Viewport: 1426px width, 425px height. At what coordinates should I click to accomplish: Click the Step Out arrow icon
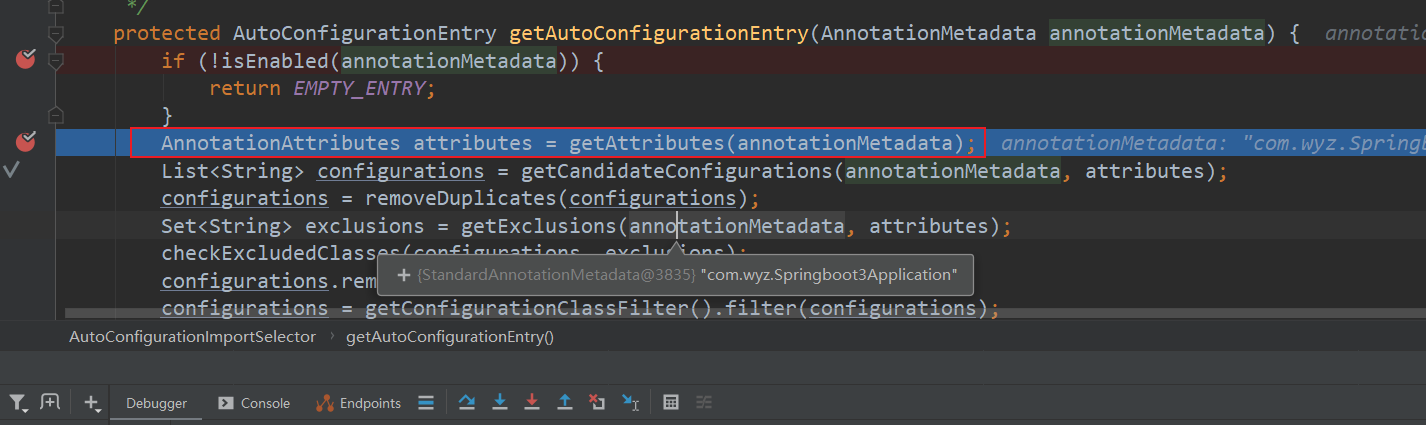point(565,403)
